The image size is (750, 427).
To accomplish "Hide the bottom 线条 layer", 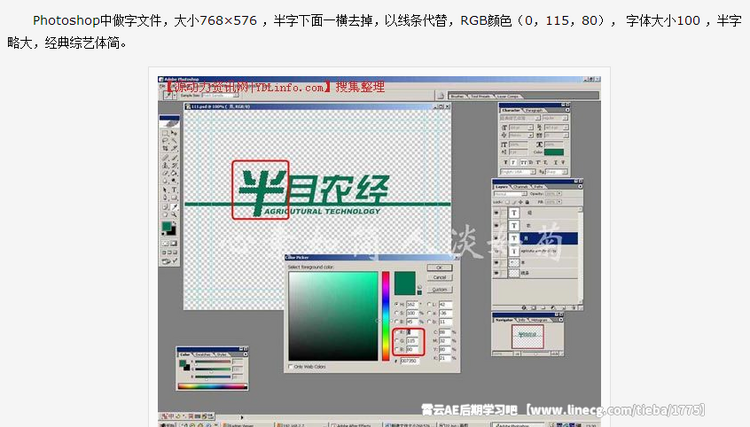I will (496, 273).
